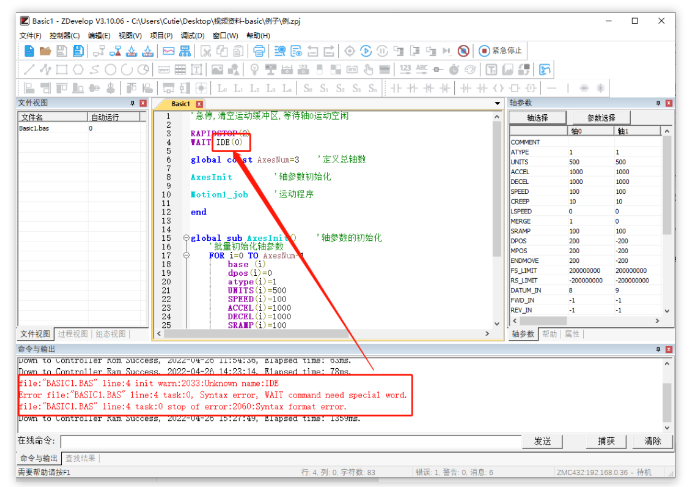This screenshot has width=689, height=487.
Task: Cut selection with the scissors icon
Action: tap(206, 51)
